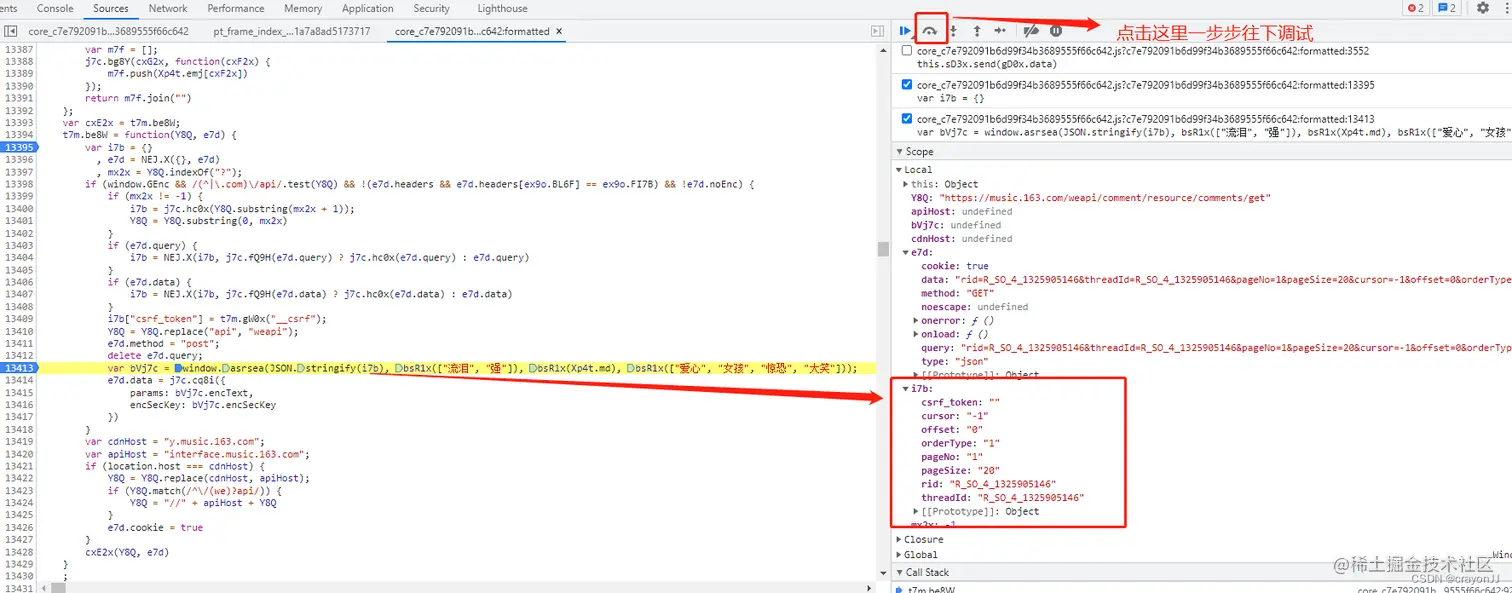The height and width of the screenshot is (593, 1512).
Task: Jump to 'var bVj7c = window.asrsea' breakpoint
Action: click(1214, 131)
